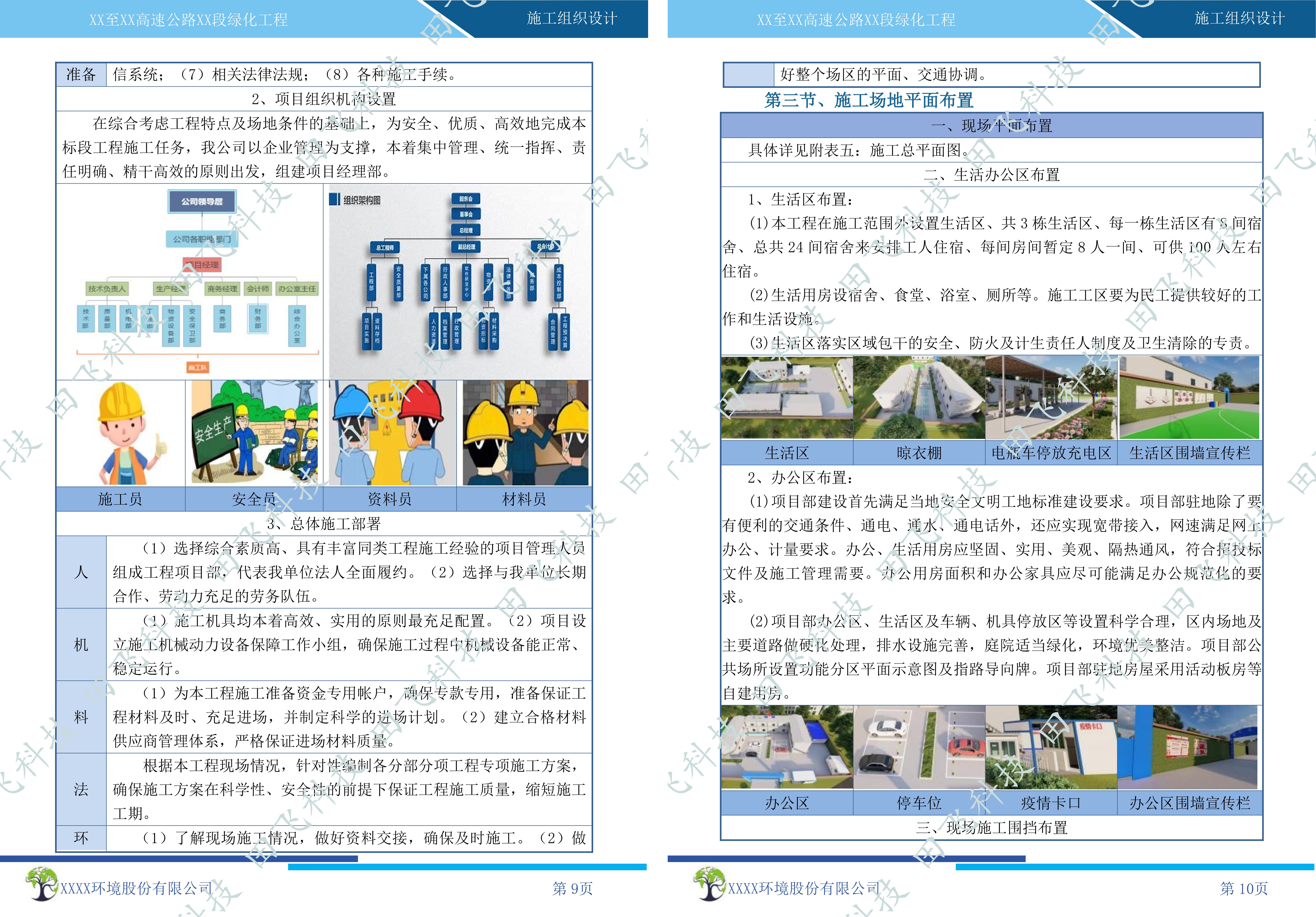
Task: Click the 人 row label cell
Action: [x=81, y=572]
